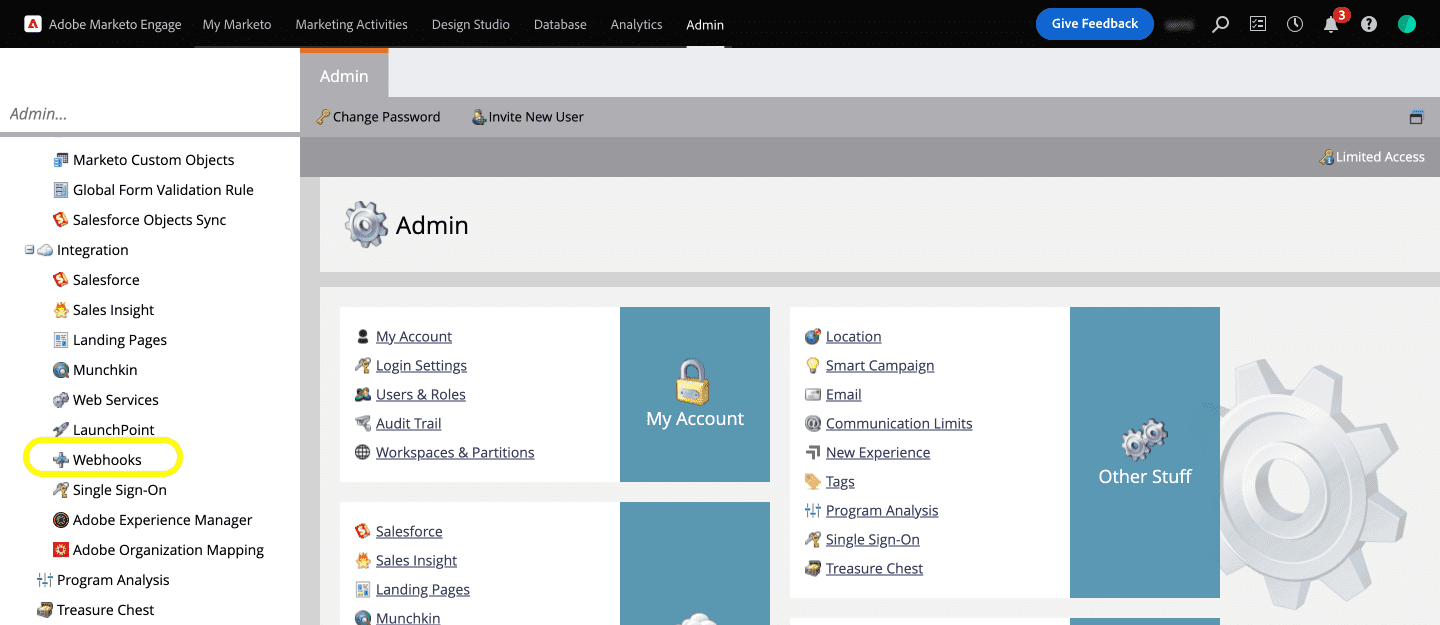Click the Adobe Organization Mapping icon
The image size is (1440, 625).
[x=61, y=550]
